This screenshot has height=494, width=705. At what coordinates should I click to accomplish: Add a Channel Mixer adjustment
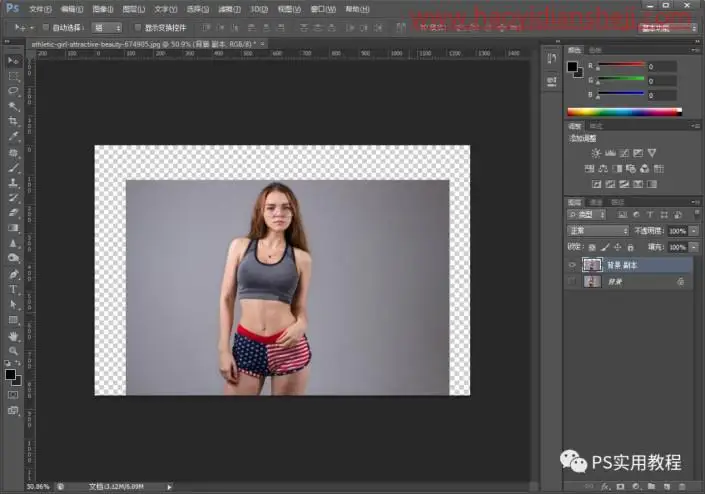coord(645,169)
